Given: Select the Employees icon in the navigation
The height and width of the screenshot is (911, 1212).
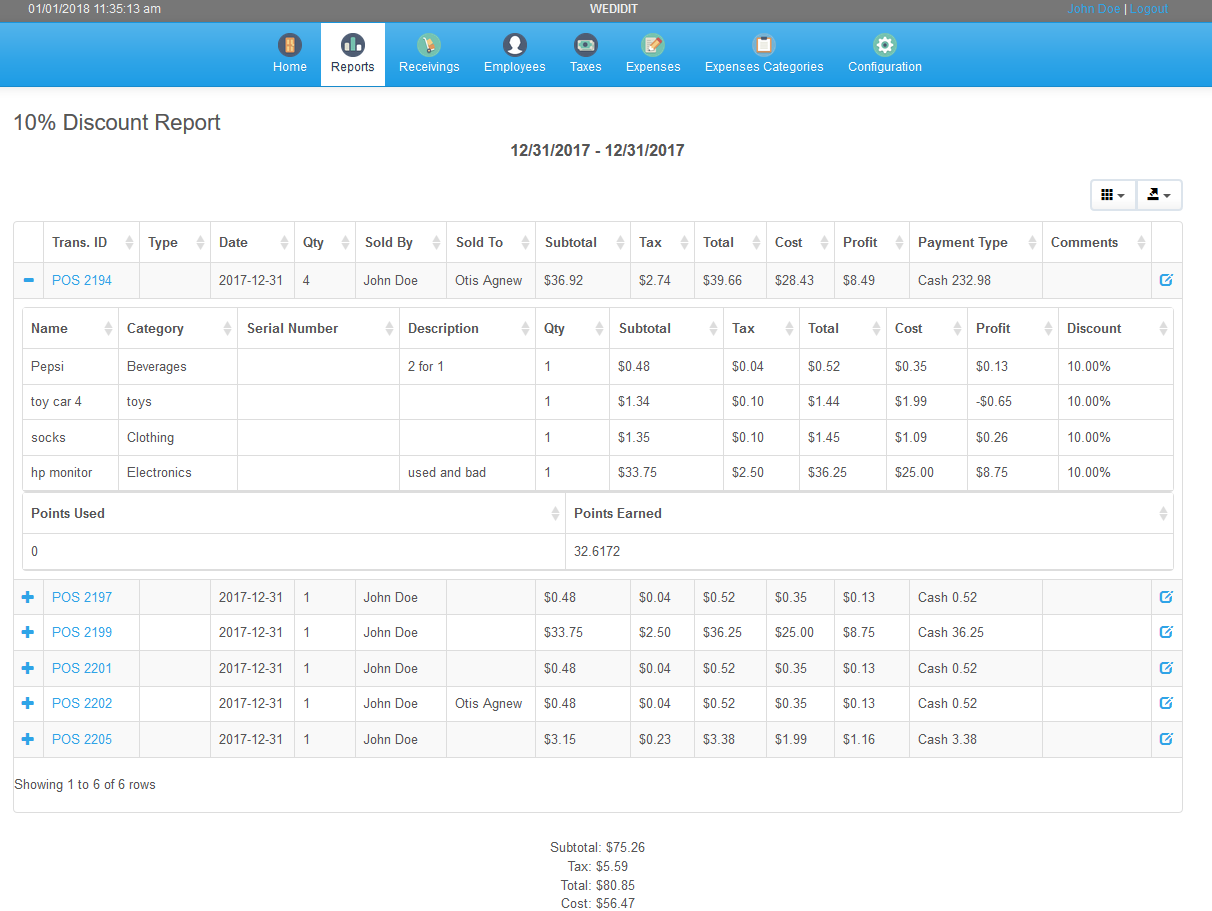Looking at the screenshot, I should (x=513, y=45).
